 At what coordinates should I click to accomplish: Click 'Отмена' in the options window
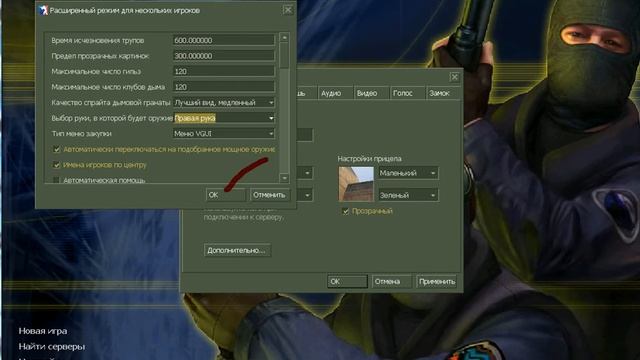391,281
